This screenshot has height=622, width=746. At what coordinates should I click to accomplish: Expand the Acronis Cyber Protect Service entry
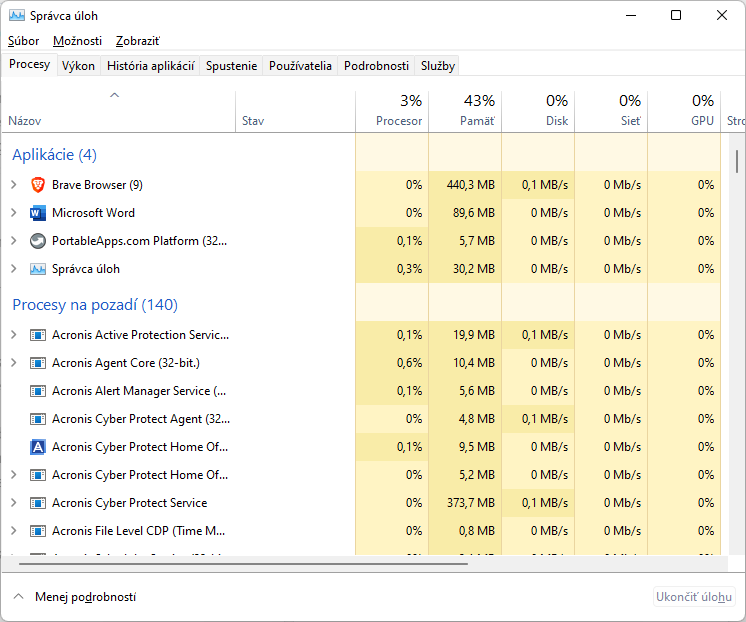14,503
